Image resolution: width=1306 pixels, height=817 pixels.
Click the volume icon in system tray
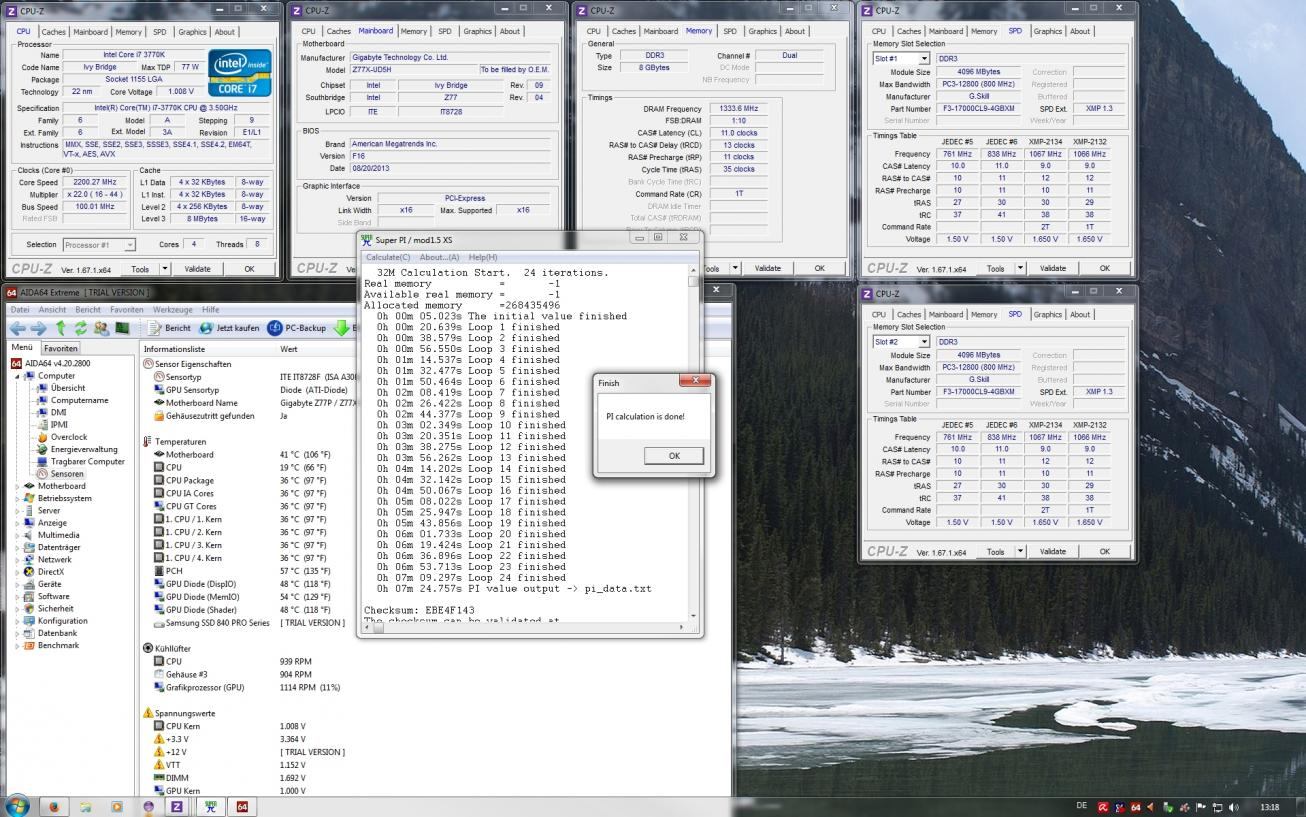pos(1233,807)
